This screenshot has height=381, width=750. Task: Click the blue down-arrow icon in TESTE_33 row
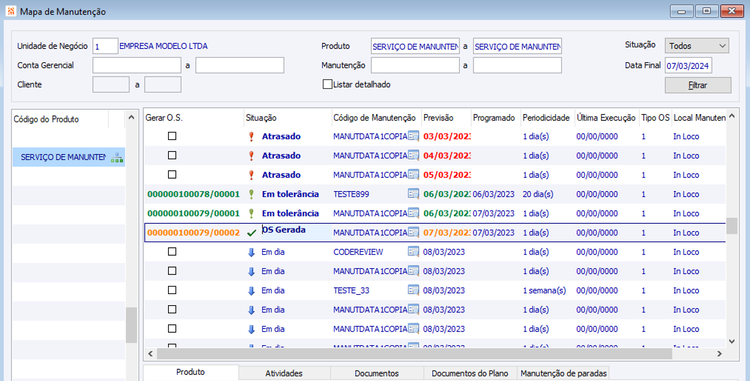(x=251, y=291)
